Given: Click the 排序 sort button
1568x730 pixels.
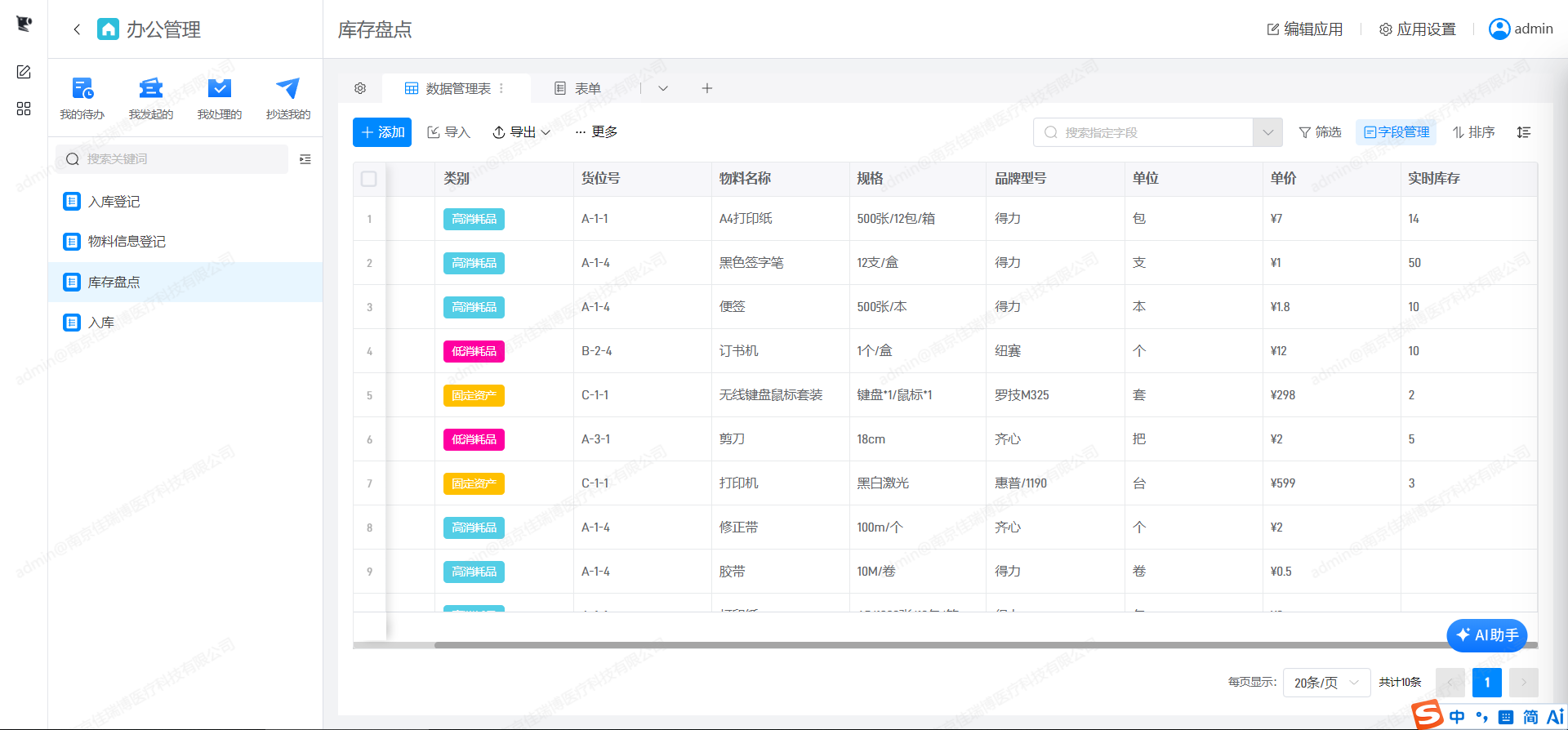Looking at the screenshot, I should coord(1473,132).
